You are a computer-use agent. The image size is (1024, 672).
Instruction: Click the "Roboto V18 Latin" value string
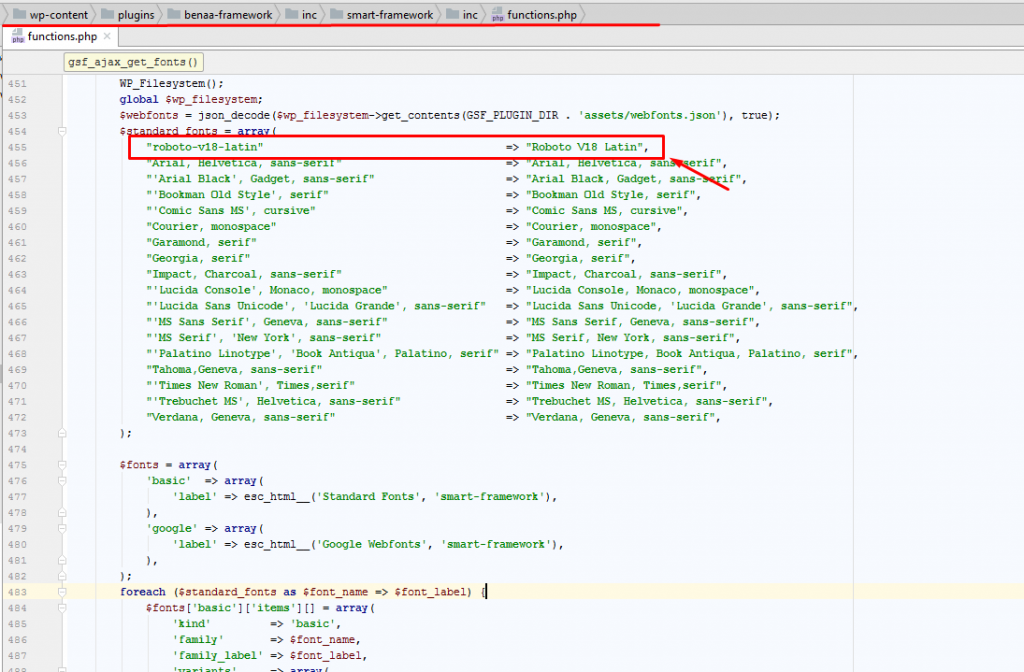tap(584, 147)
